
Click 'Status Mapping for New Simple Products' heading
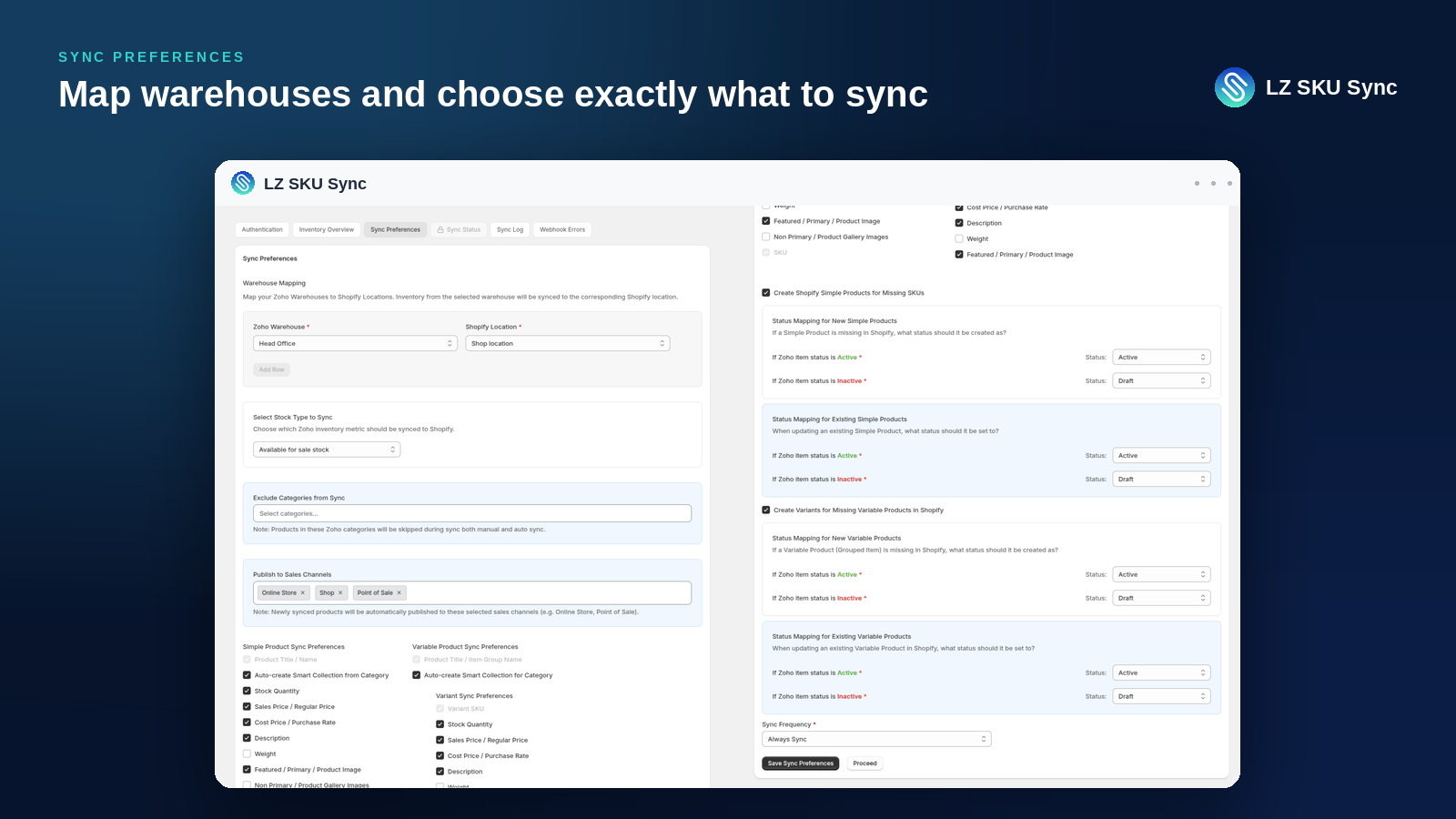click(x=834, y=321)
